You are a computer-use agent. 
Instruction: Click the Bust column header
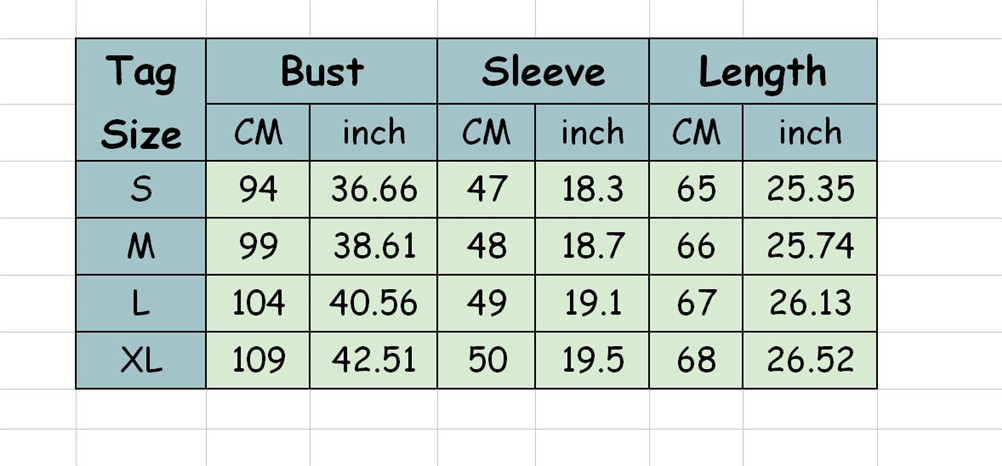[321, 72]
